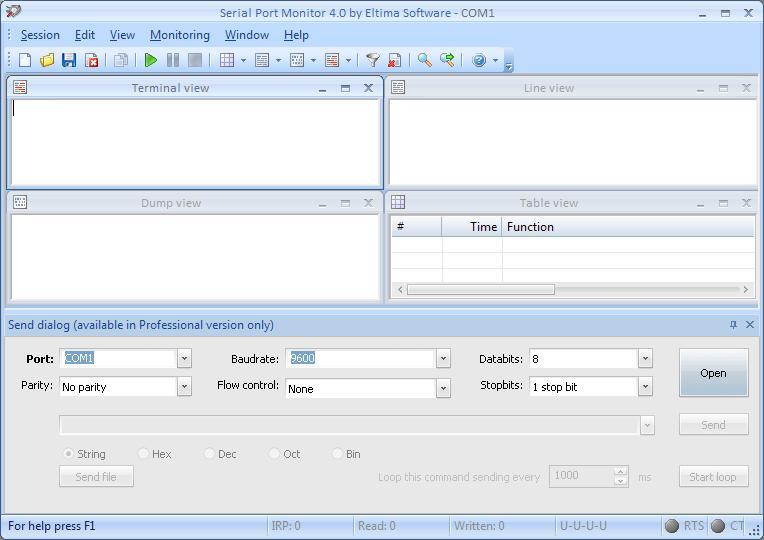764x540 pixels.
Task: Click the Send button
Action: (x=713, y=425)
